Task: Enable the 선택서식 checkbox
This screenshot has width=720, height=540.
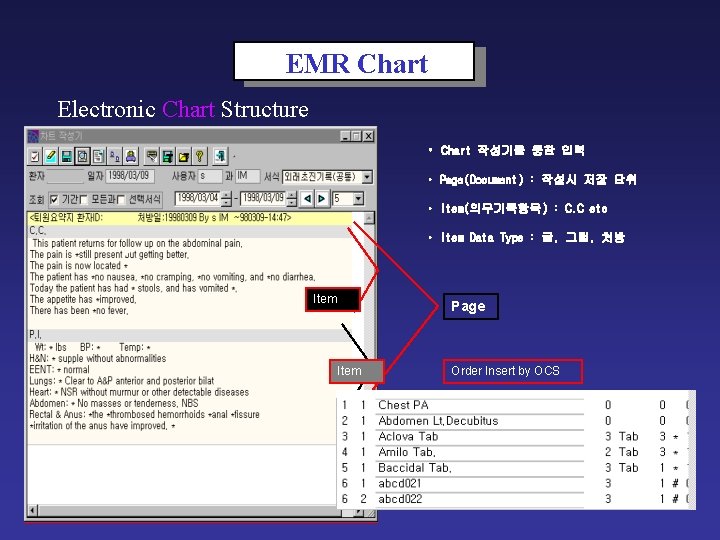Action: (121, 199)
